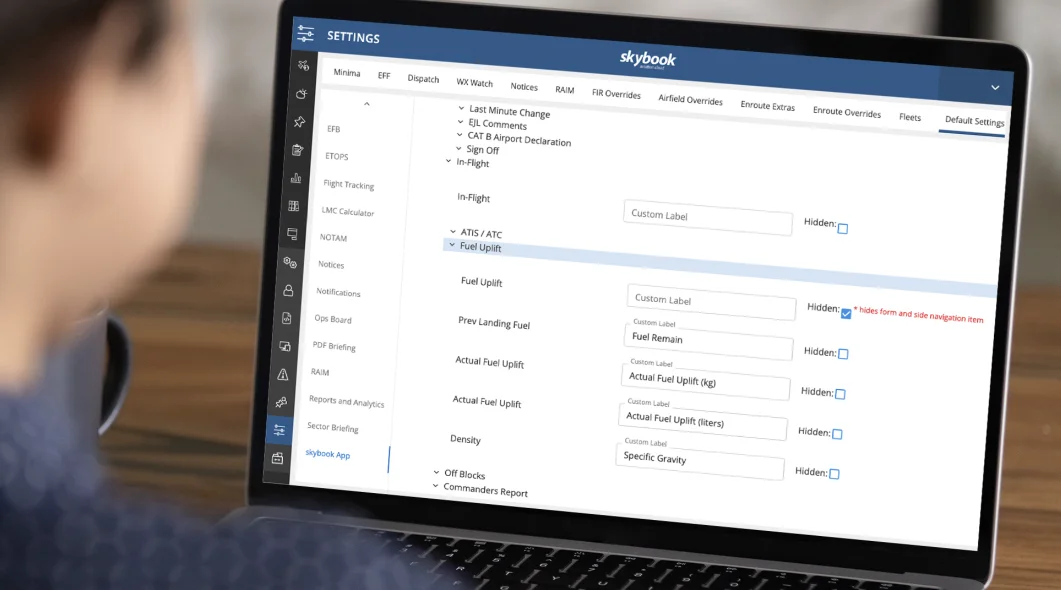This screenshot has height=590, width=1061.
Task: Expand the Off Blocks section
Action: point(436,472)
